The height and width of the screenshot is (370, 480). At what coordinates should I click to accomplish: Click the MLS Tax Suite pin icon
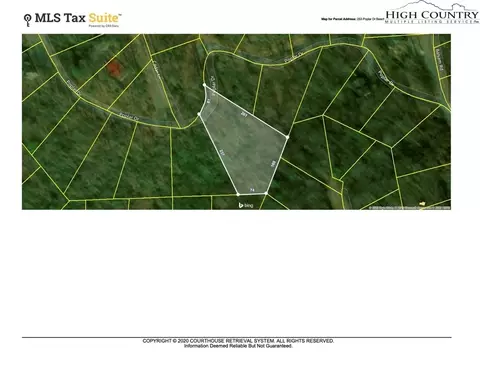[28, 20]
